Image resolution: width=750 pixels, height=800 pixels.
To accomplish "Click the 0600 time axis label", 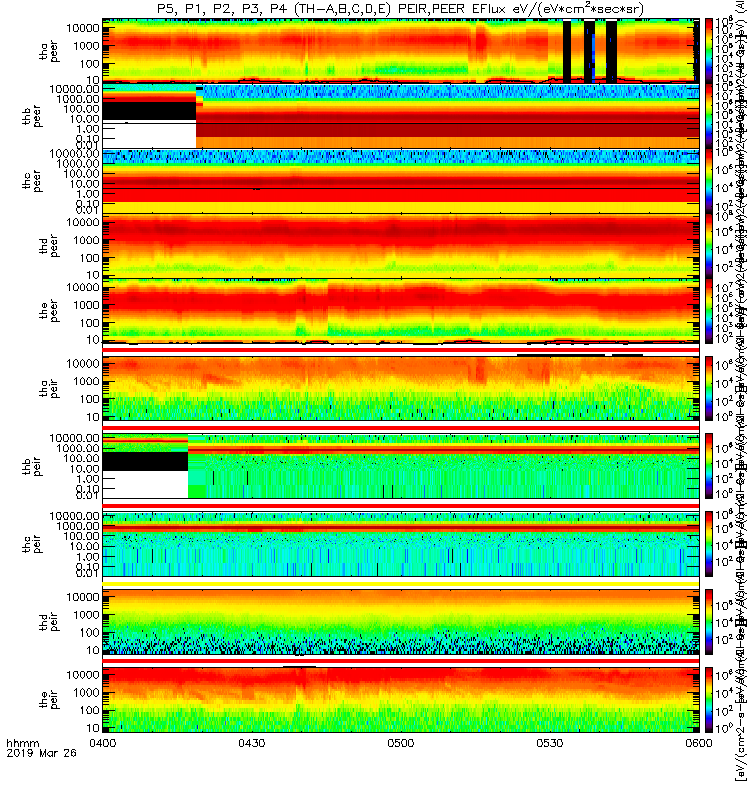I will (698, 743).
